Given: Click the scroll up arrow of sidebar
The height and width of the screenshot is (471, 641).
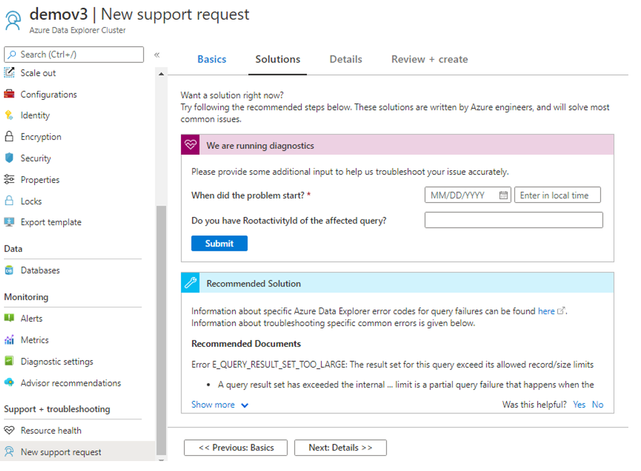Looking at the screenshot, I should [161, 74].
